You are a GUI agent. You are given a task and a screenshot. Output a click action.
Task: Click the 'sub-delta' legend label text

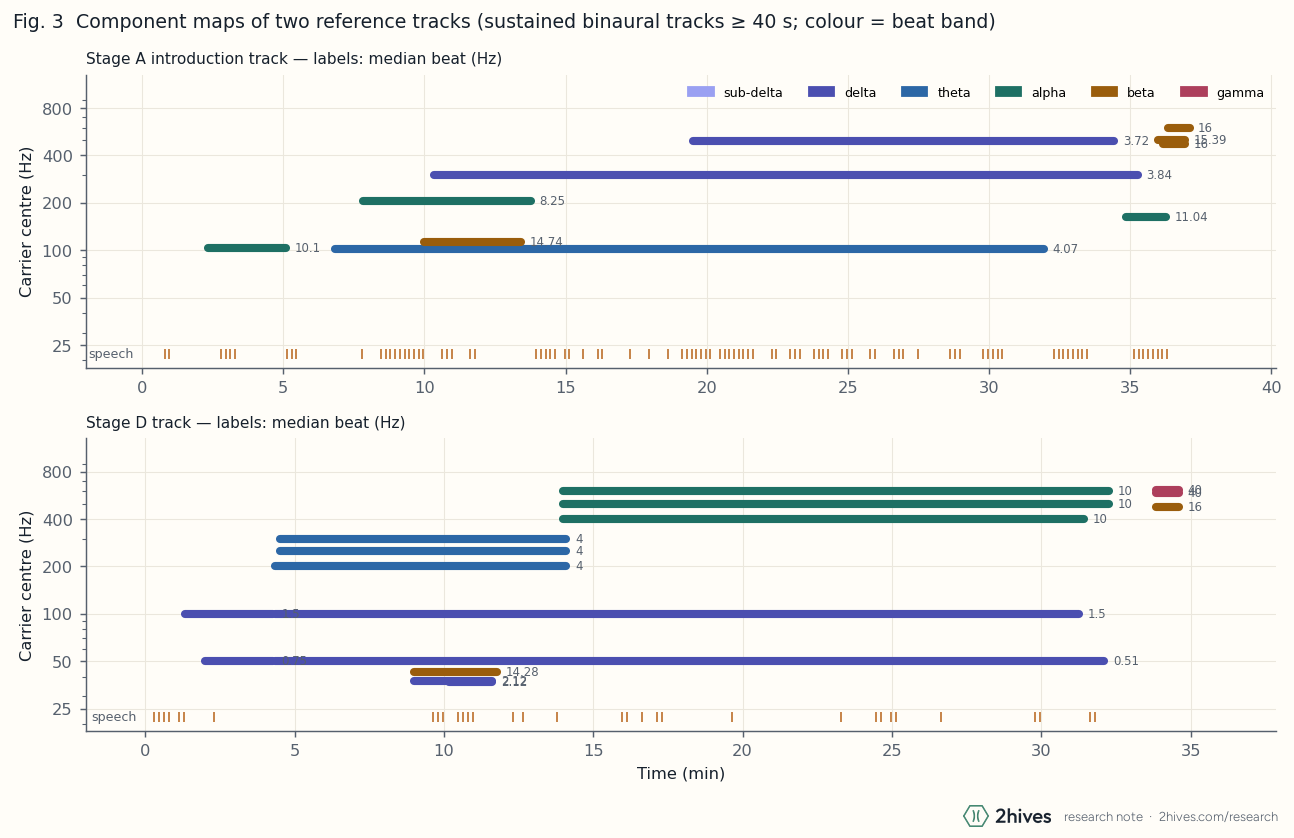click(x=753, y=93)
